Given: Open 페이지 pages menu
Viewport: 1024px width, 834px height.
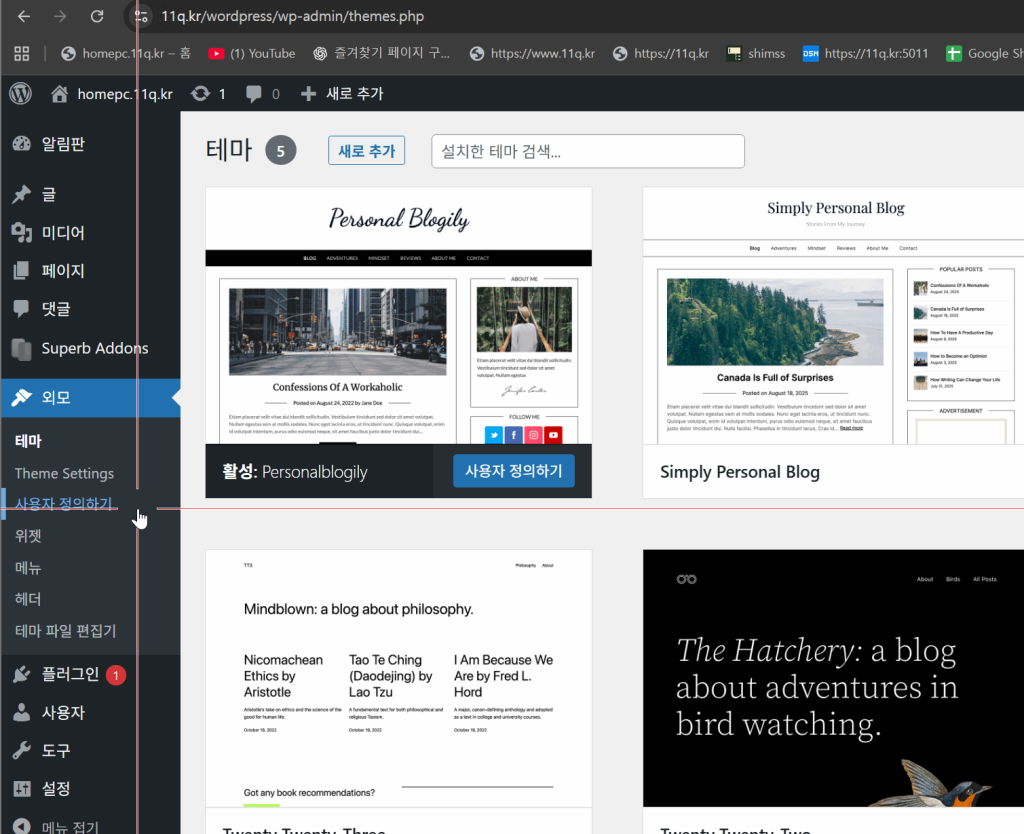Looking at the screenshot, I should point(90,270).
